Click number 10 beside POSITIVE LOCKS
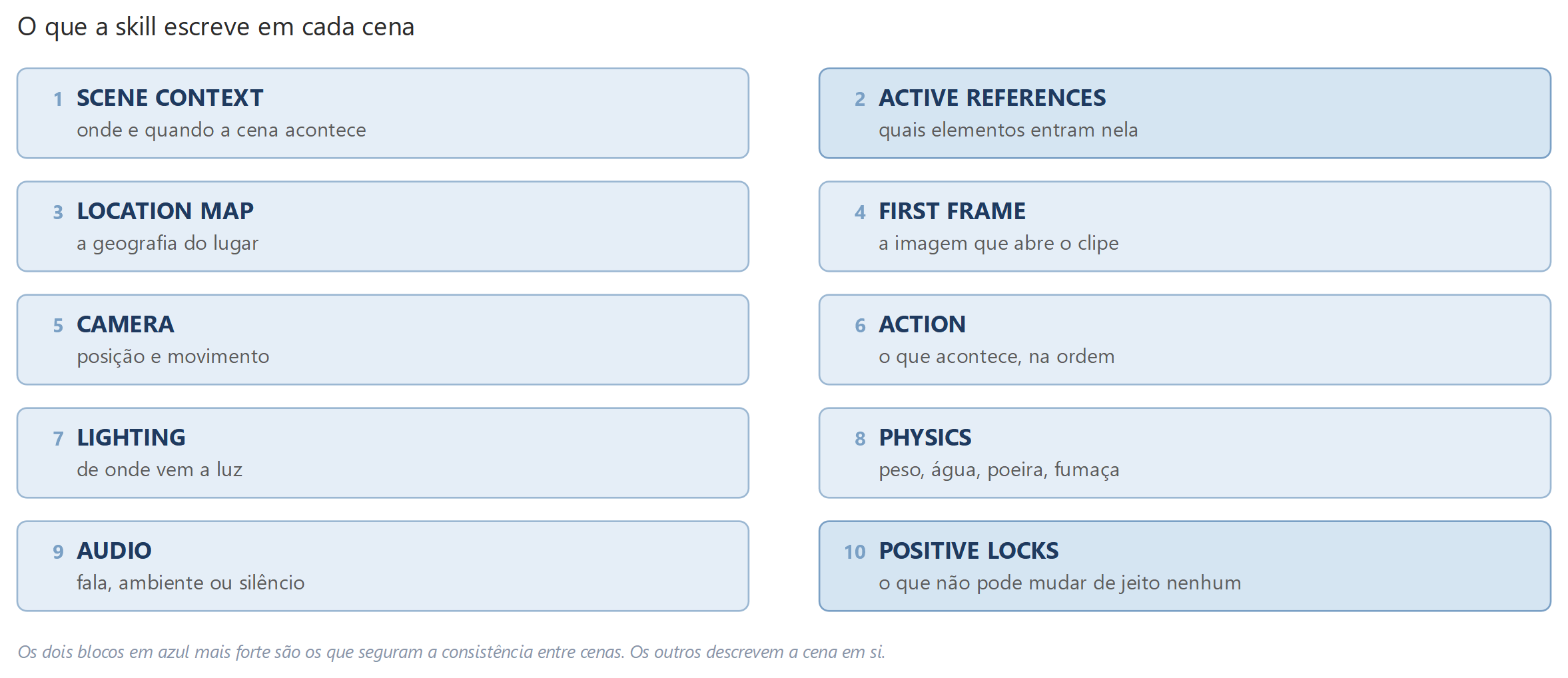This screenshot has width=1568, height=678. [855, 552]
